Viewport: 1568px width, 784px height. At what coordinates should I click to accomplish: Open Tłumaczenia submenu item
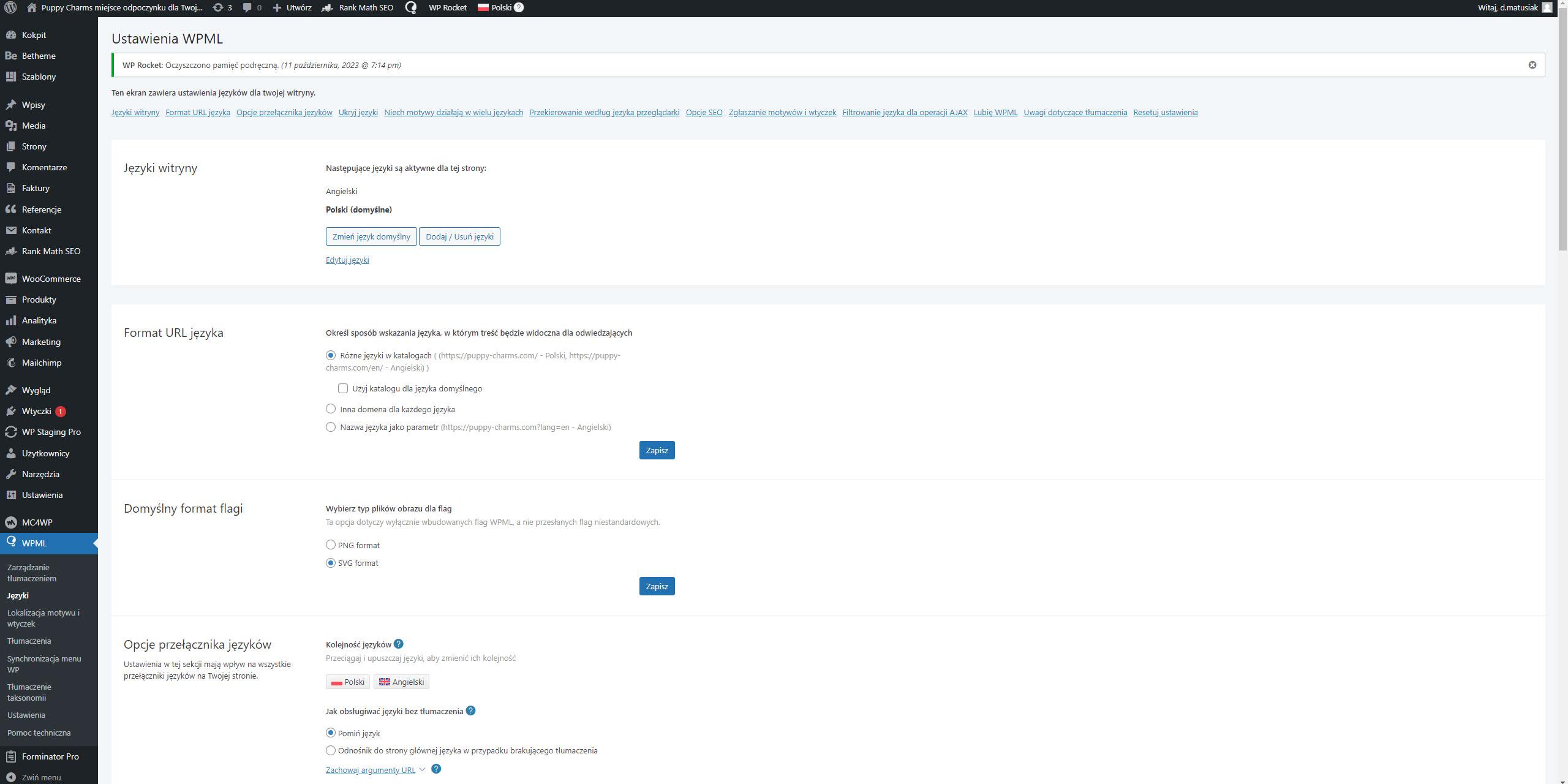tap(29, 641)
